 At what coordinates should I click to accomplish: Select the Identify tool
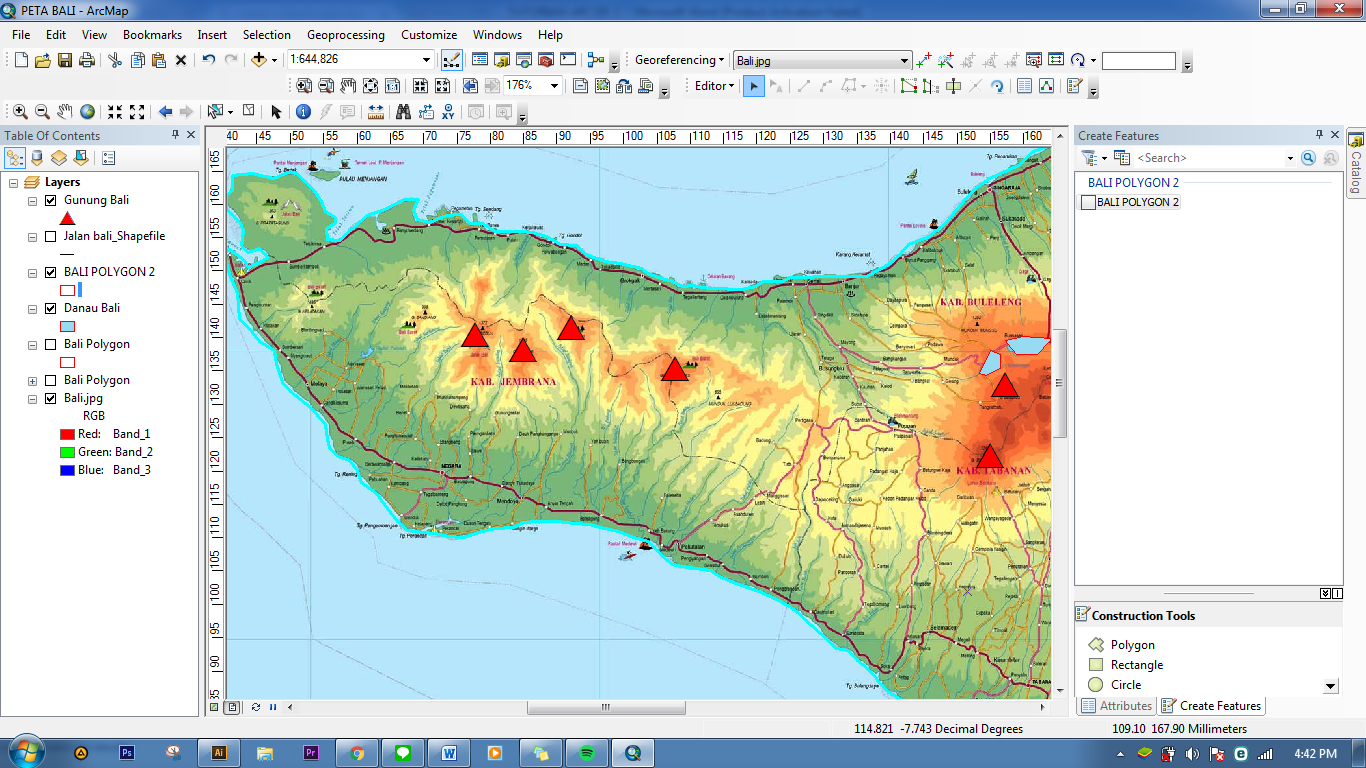tap(303, 112)
